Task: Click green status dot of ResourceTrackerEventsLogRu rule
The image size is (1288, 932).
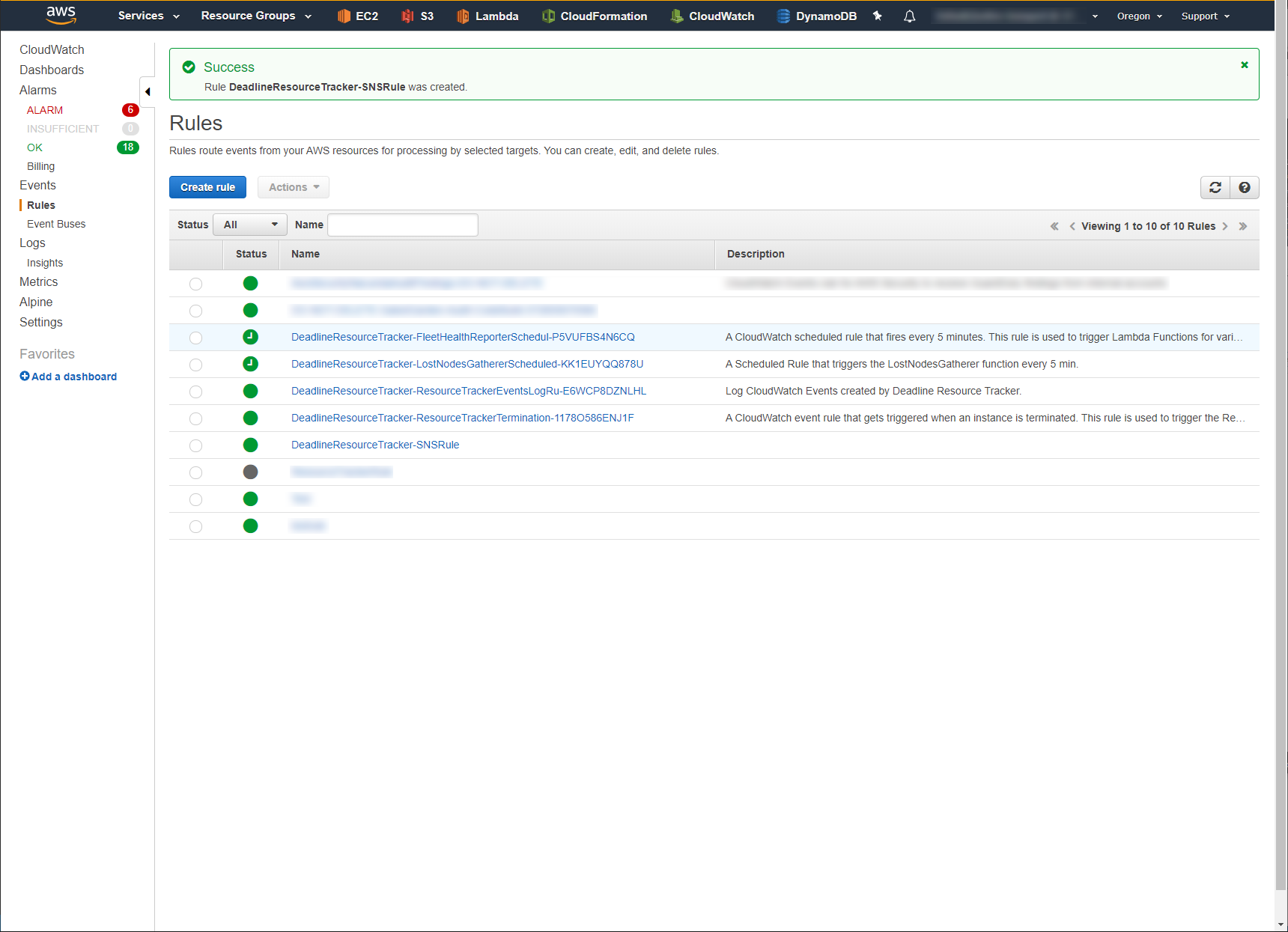Action: pyautogui.click(x=251, y=391)
